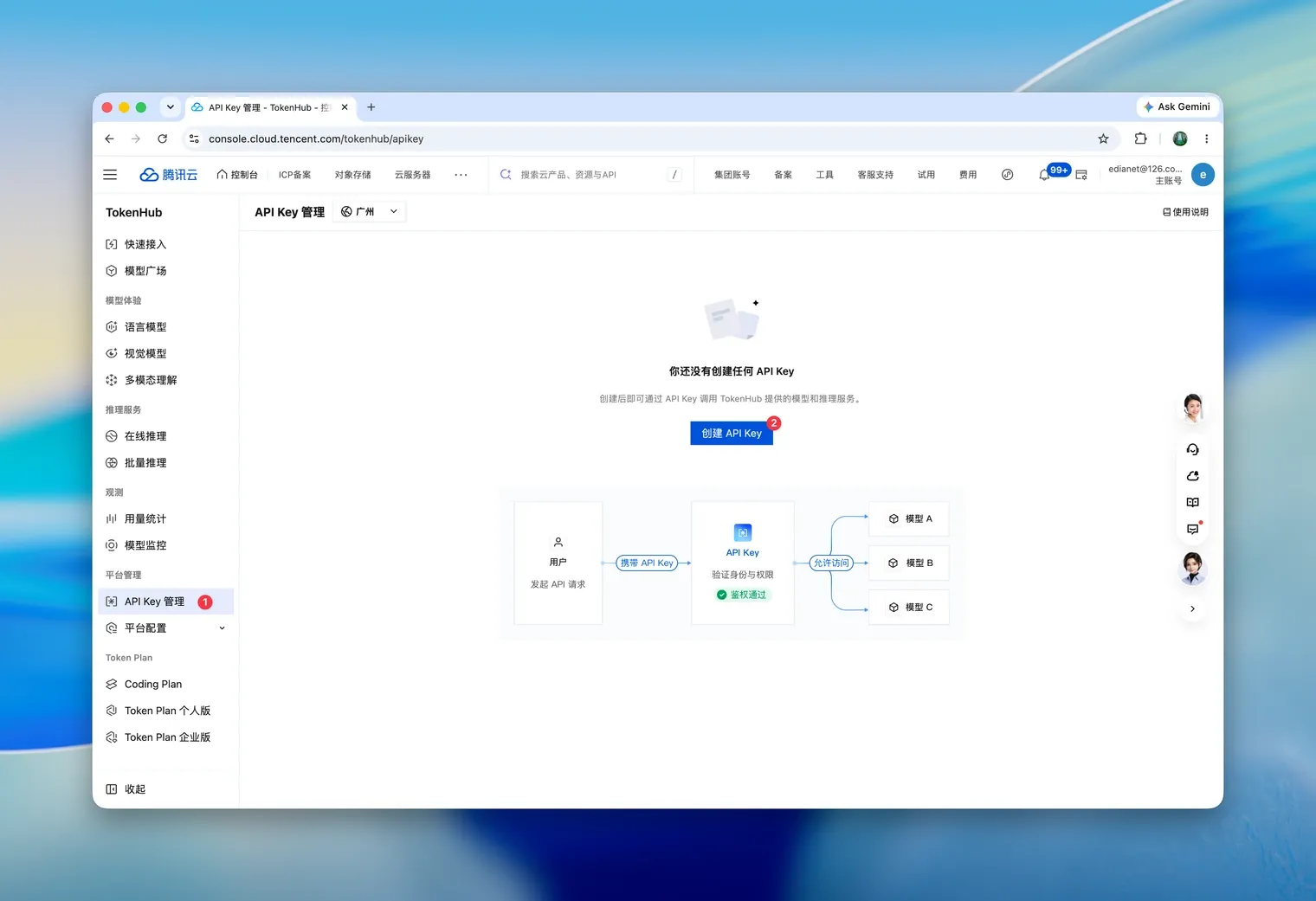Select 多模态理解 sidebar item
This screenshot has height=901, width=1316.
(x=165, y=380)
